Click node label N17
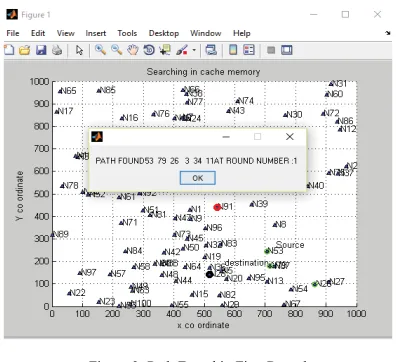 tap(66, 111)
